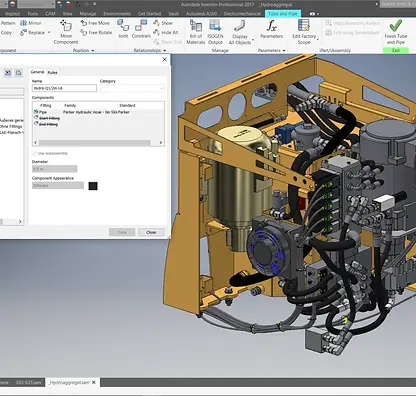Viewport: 416px width, 396px height.
Task: Expand the Parameters panel dropdown
Action: (x=284, y=51)
